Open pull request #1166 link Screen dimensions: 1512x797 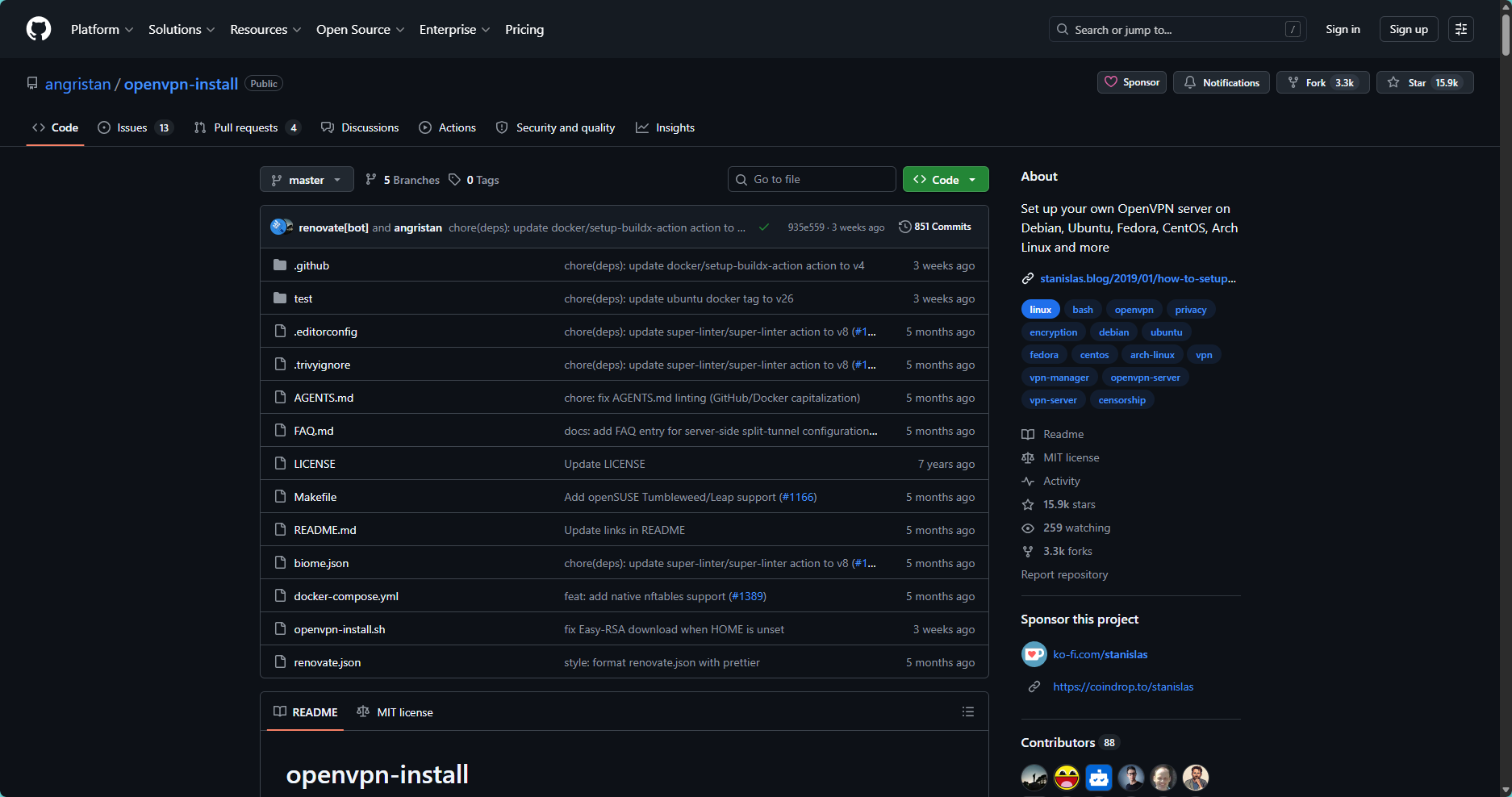(798, 497)
